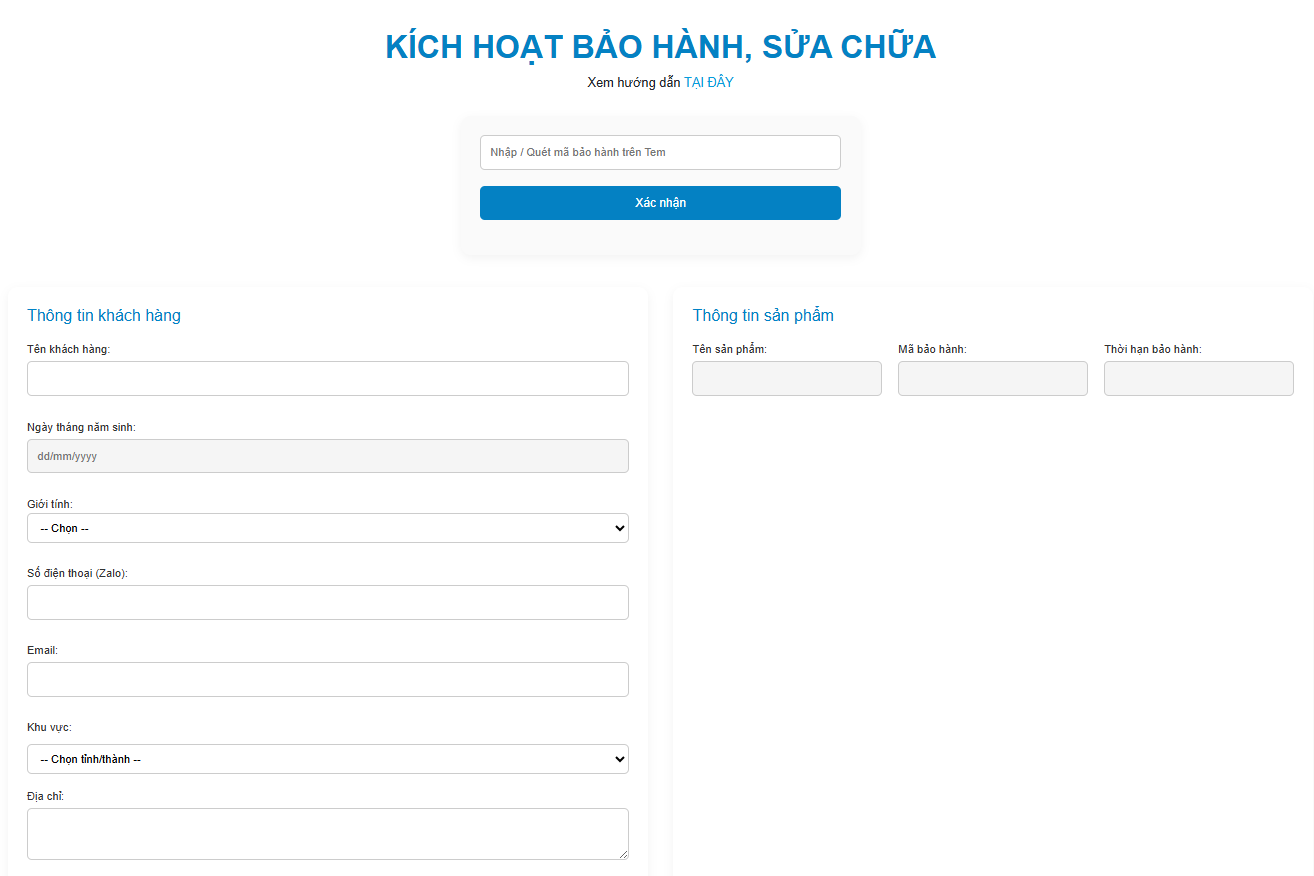
Task: Click into the Email input box
Action: [x=327, y=680]
